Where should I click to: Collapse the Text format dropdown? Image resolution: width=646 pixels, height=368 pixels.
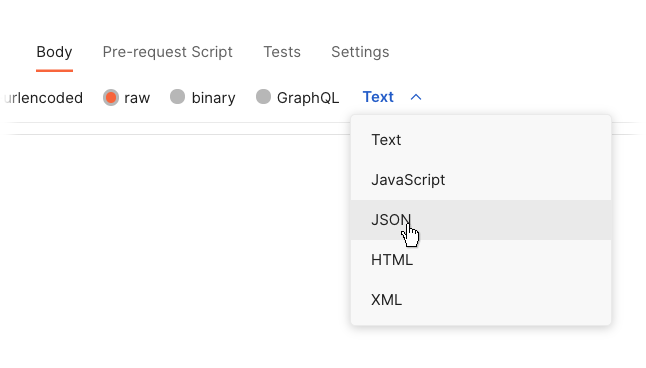tap(392, 97)
